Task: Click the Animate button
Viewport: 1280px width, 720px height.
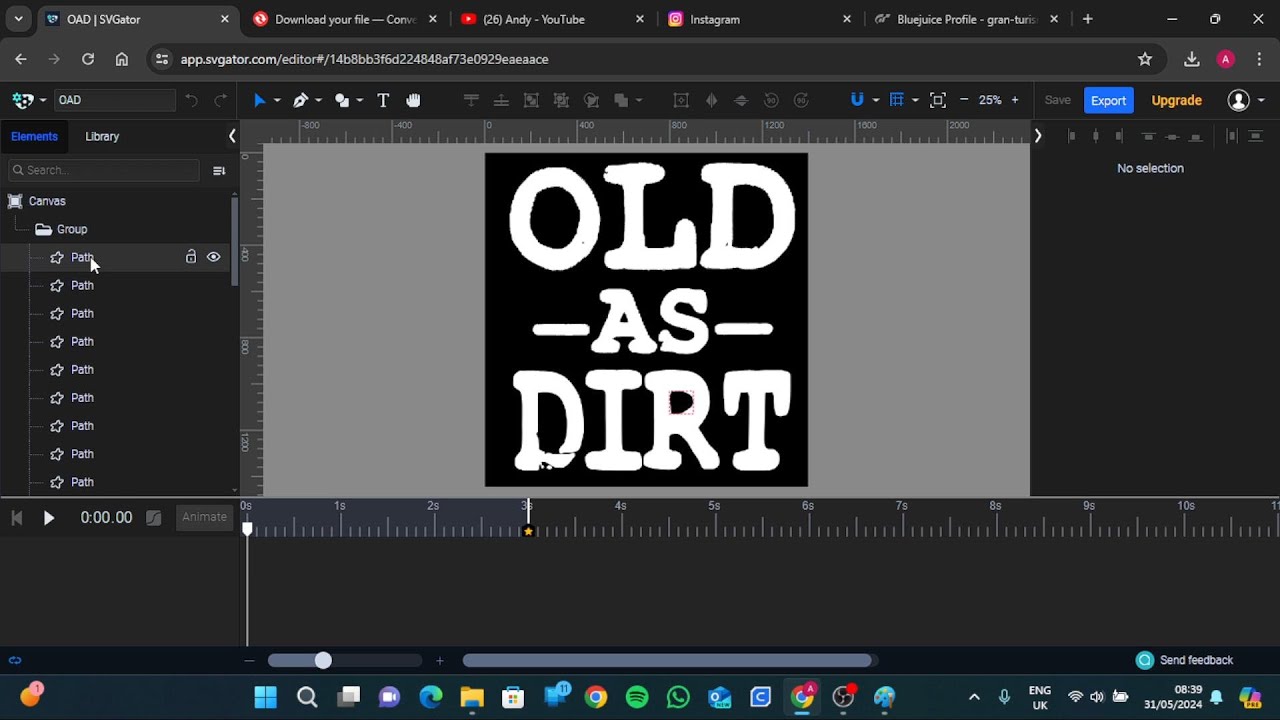Action: (x=204, y=517)
